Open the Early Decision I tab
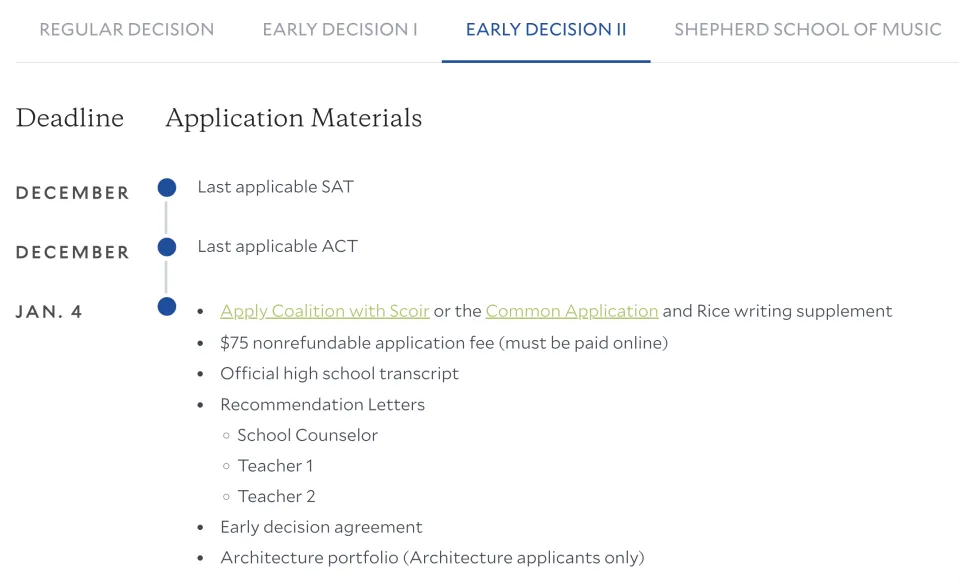 pos(340,30)
